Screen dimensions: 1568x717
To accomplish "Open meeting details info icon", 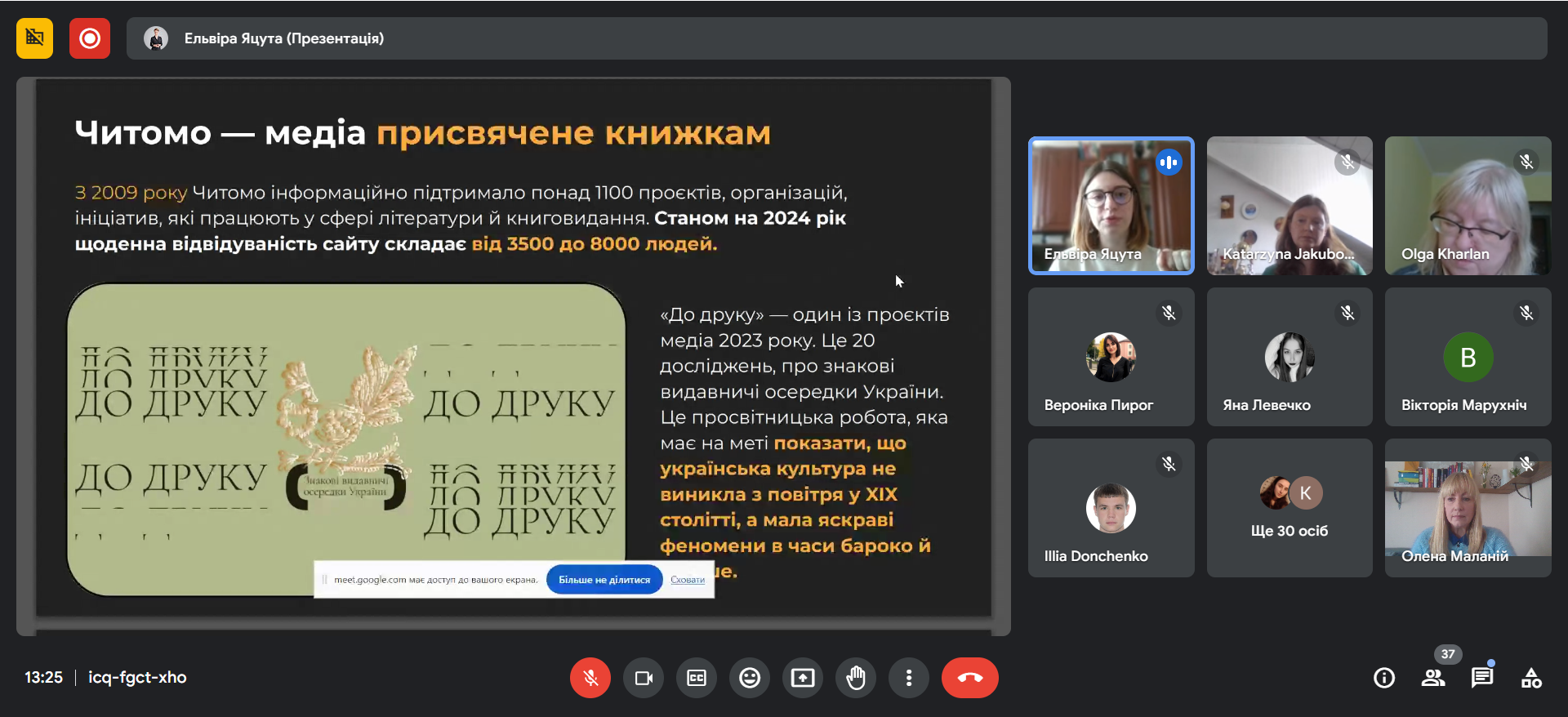I will tap(1384, 678).
